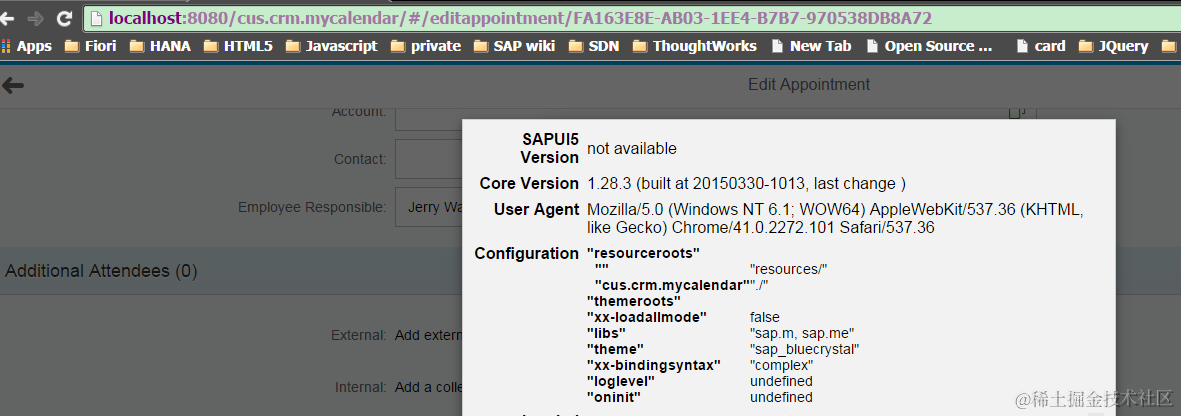
Task: Click the Core Version 1.28.3 text
Action: point(746,184)
